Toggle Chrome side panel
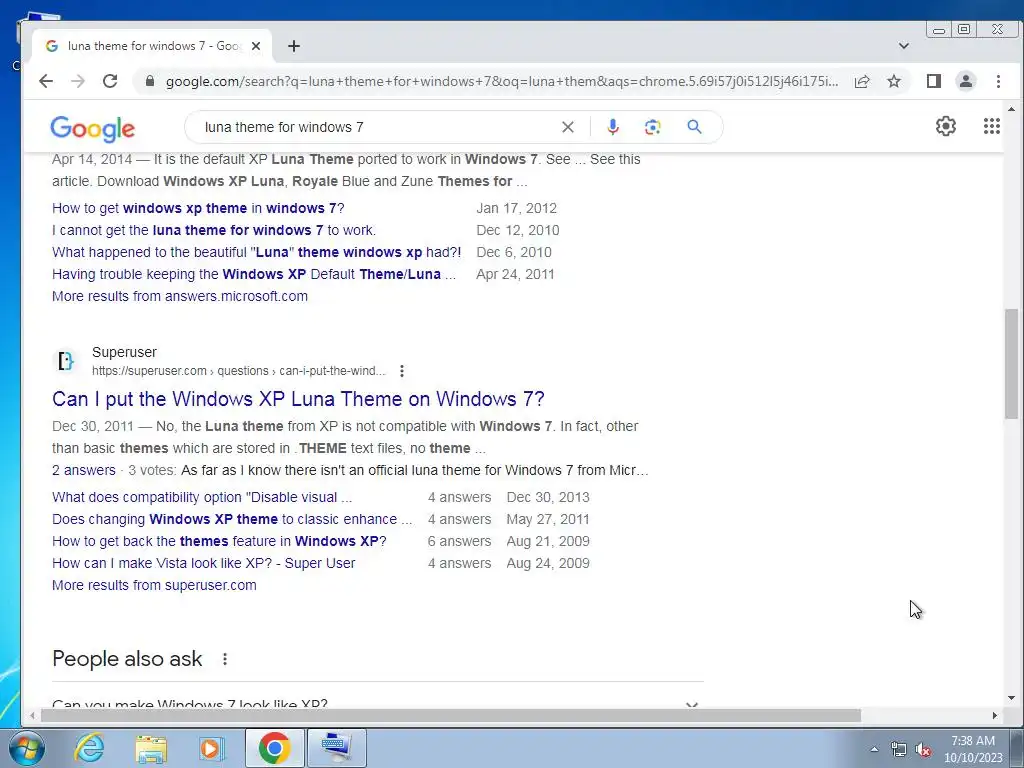 934,81
